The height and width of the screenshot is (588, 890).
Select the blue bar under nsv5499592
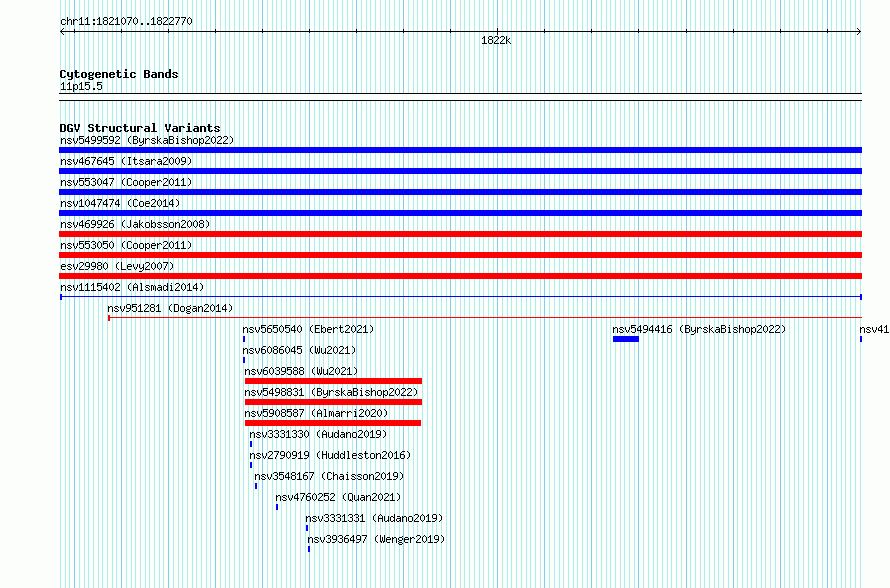click(x=460, y=150)
